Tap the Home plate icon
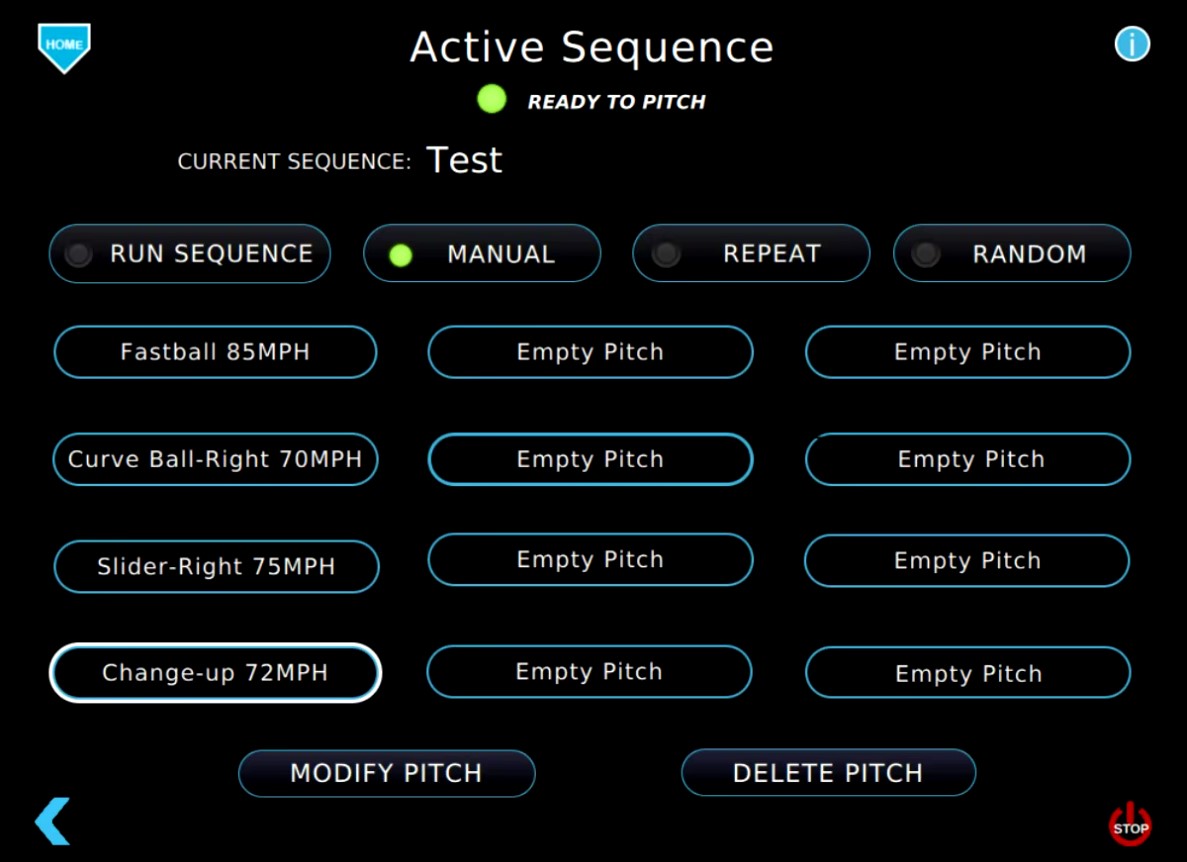 point(64,47)
